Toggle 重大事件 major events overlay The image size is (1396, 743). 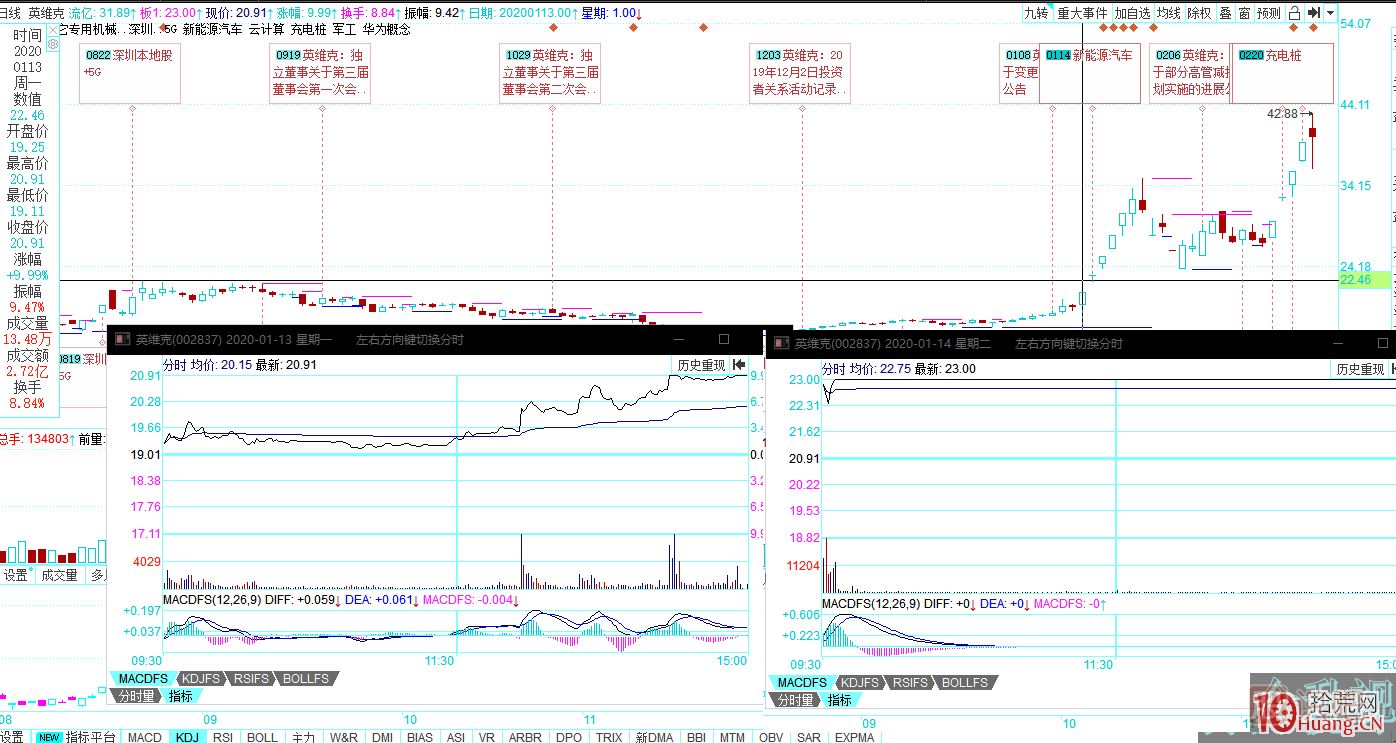(x=1082, y=13)
